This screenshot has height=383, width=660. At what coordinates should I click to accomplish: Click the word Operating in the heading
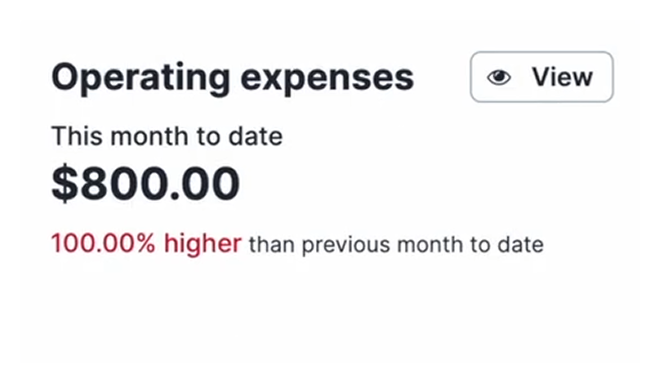coord(141,77)
